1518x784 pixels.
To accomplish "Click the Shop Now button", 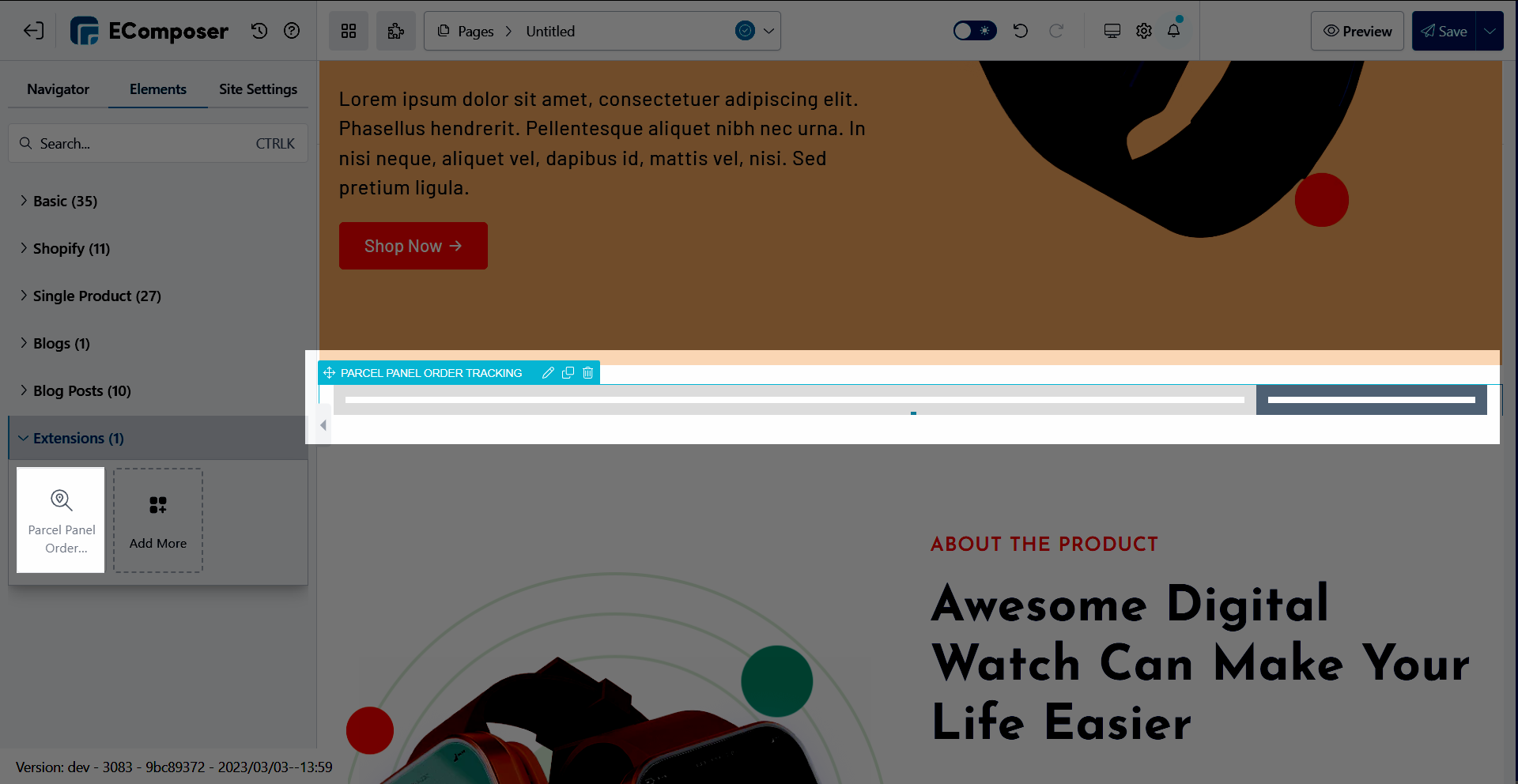I will [413, 246].
